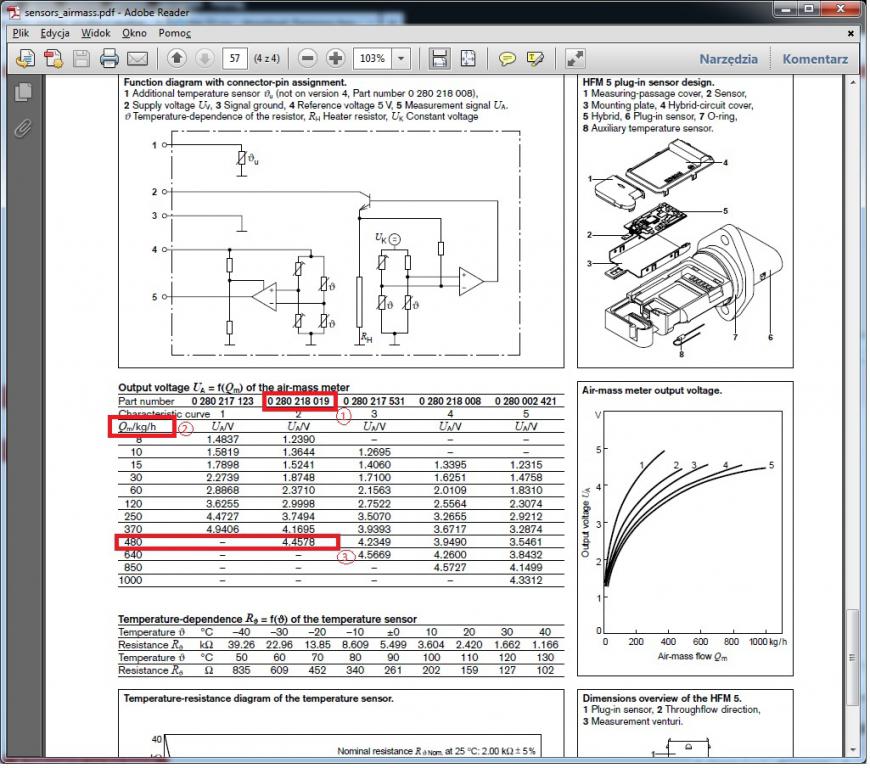Open the Widok menu
The height and width of the screenshot is (768, 870).
click(96, 33)
